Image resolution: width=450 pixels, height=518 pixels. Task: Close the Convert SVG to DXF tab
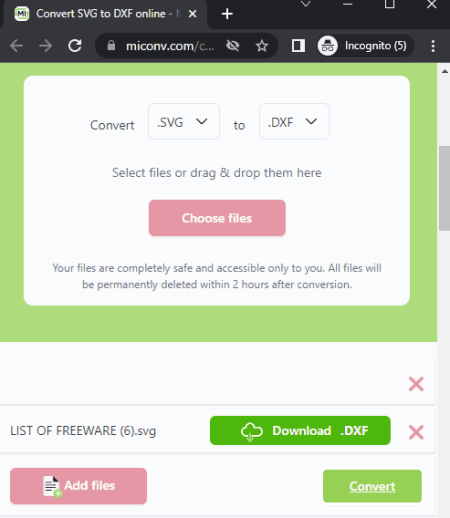click(x=192, y=14)
